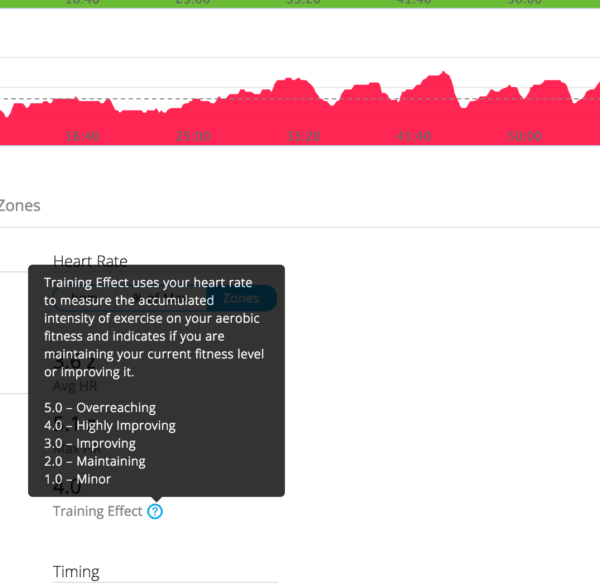
Task: Click the Heart Rate section heading
Action: 90,261
